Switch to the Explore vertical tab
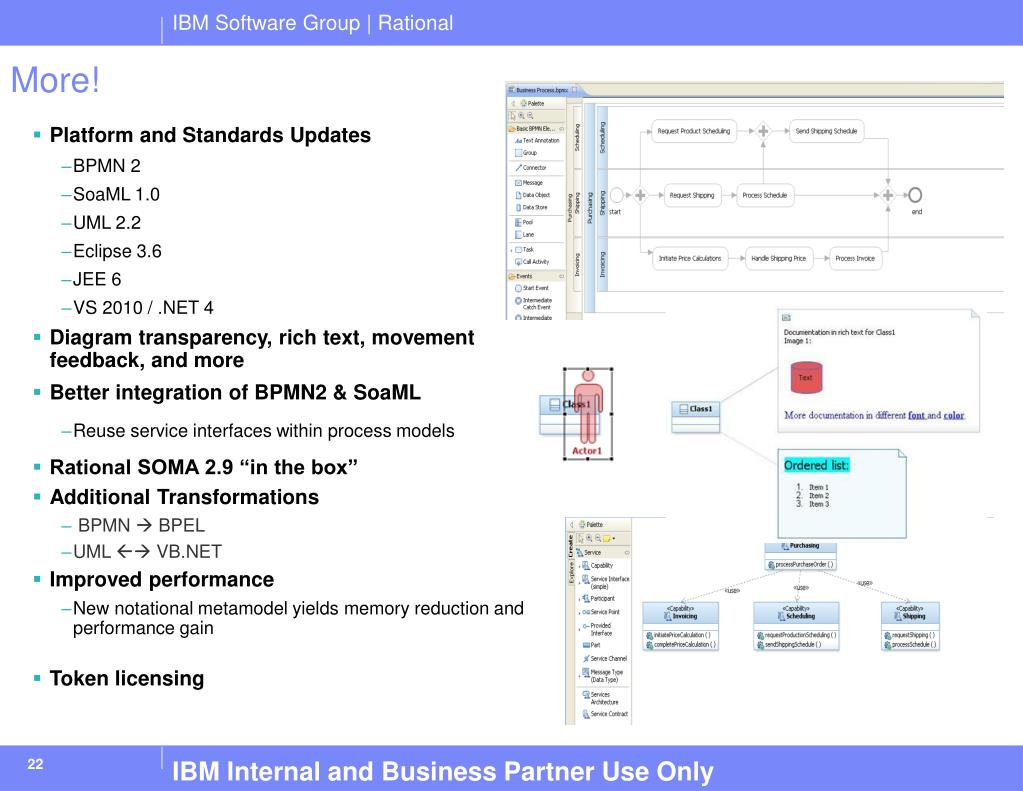The width and height of the screenshot is (1023, 791). [570, 572]
